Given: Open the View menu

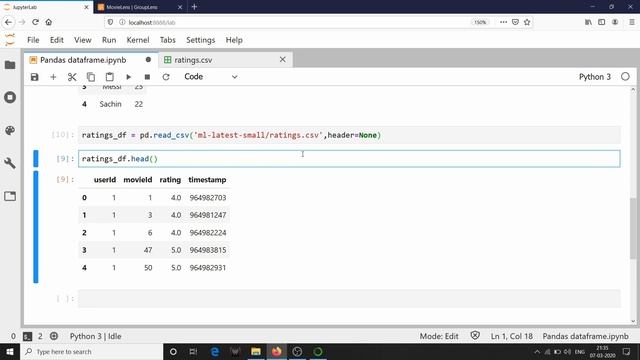Looking at the screenshot, I should pos(82,40).
